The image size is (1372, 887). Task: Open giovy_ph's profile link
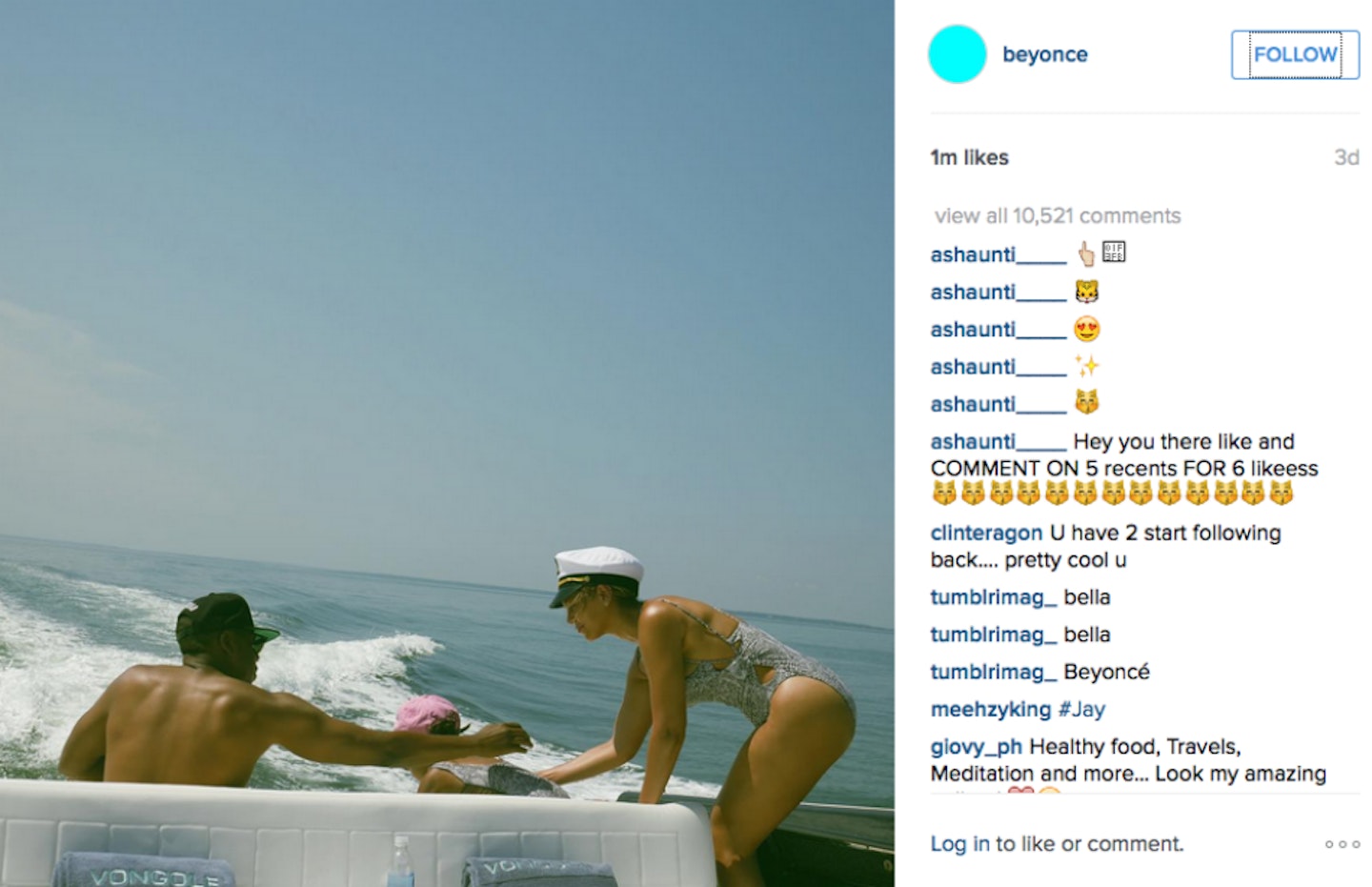click(x=977, y=747)
